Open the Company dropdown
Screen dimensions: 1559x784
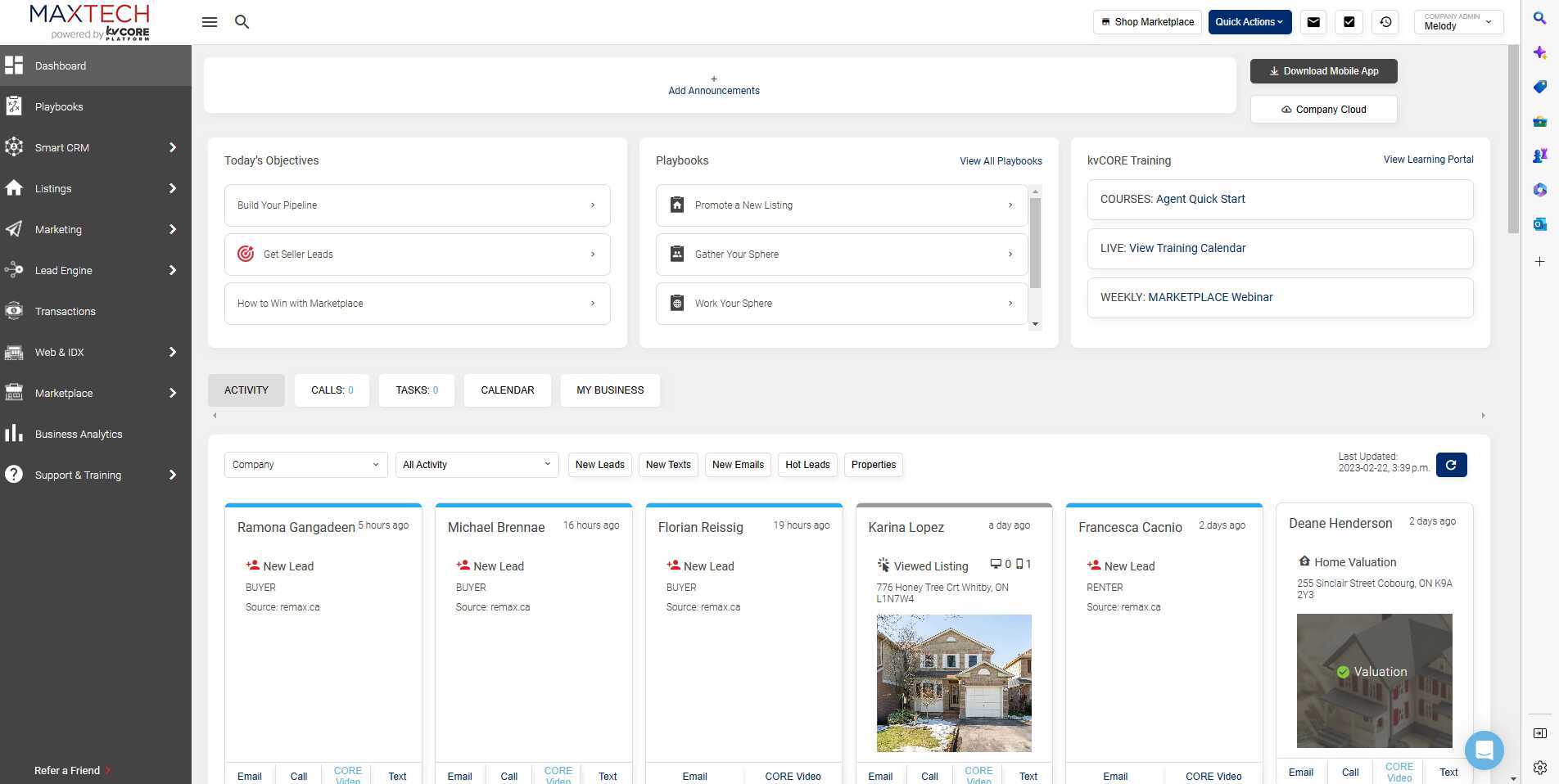[x=305, y=465]
